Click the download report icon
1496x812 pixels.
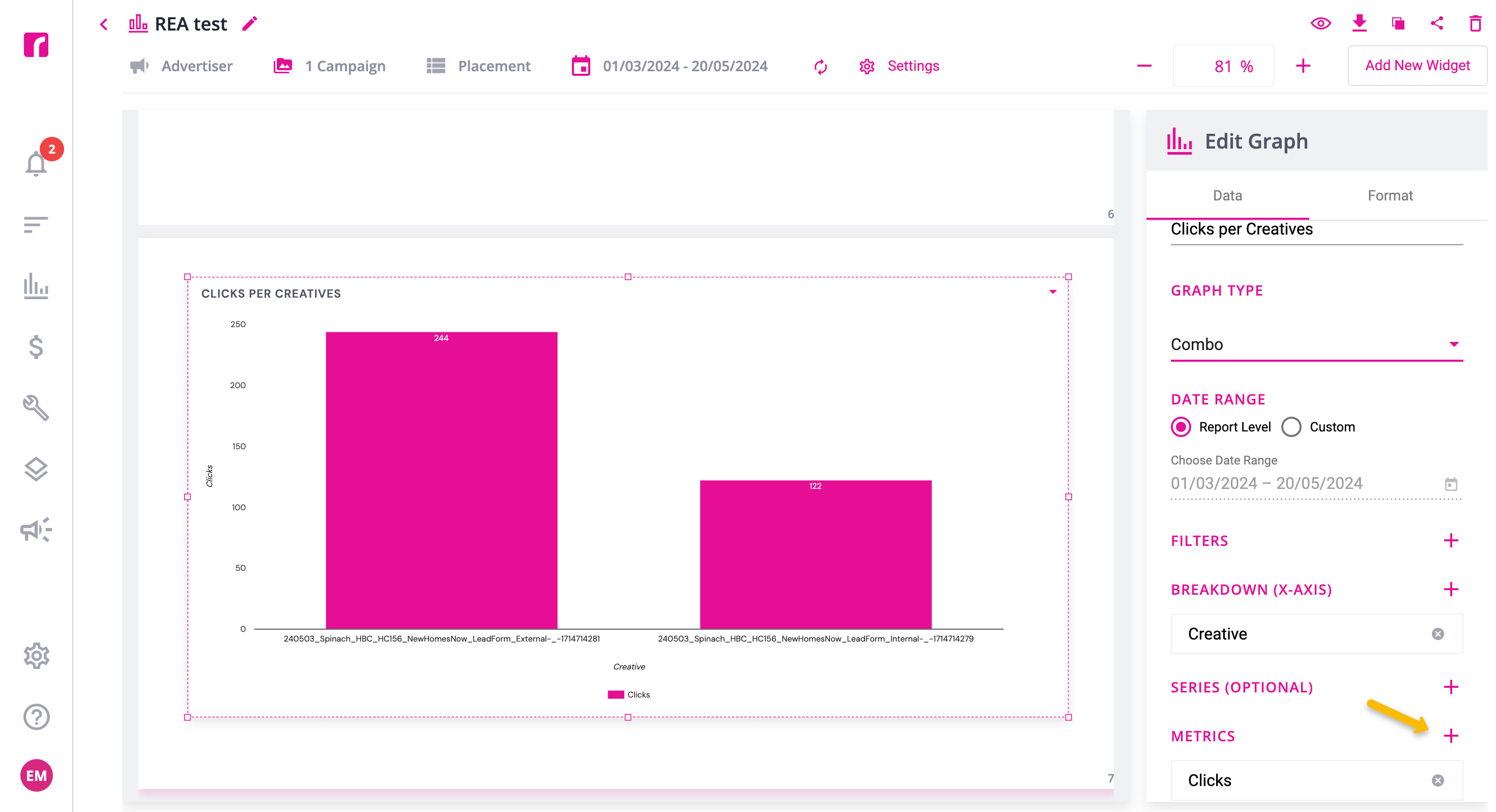1359,24
